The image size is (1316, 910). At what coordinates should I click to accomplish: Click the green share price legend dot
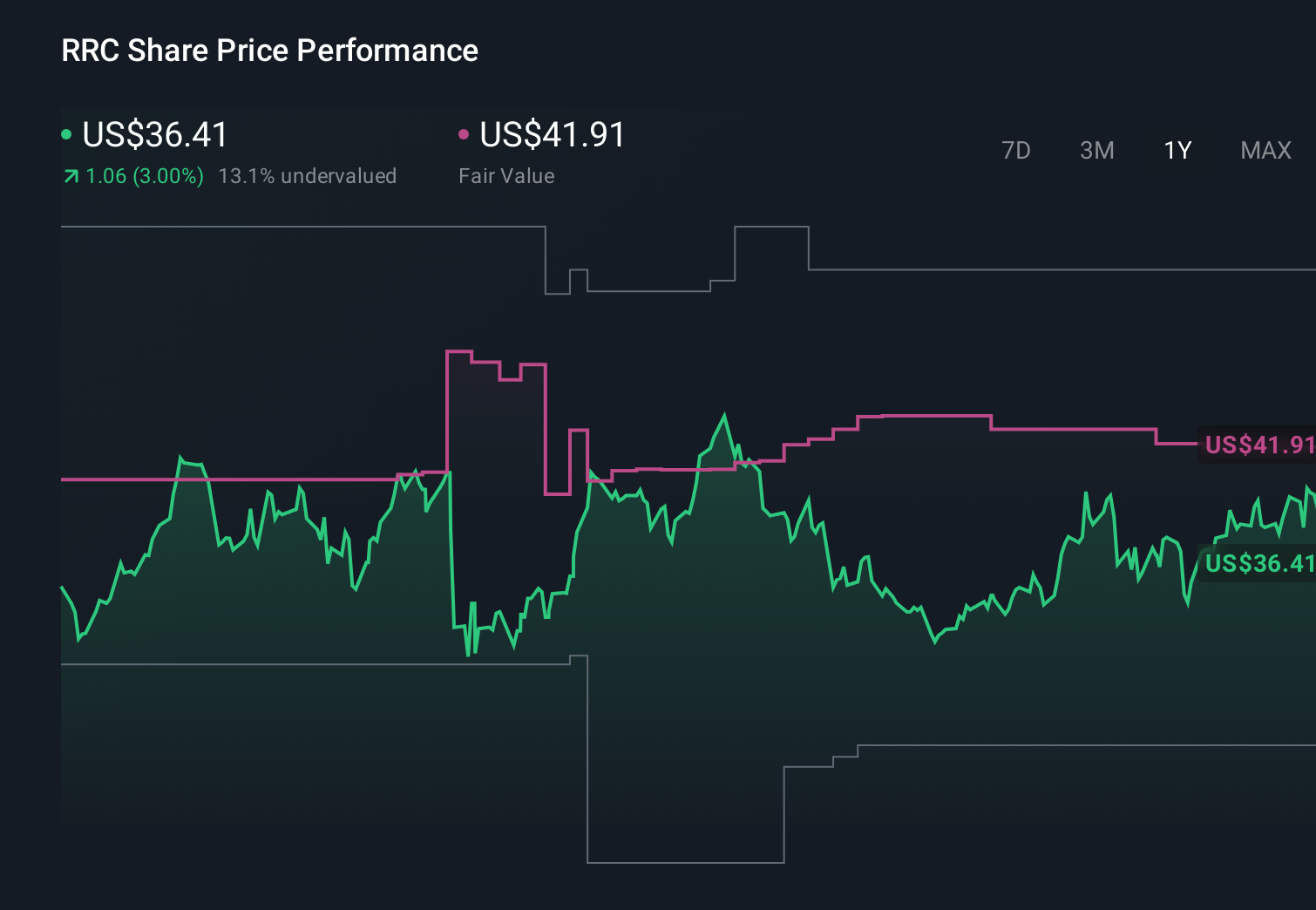pyautogui.click(x=66, y=132)
